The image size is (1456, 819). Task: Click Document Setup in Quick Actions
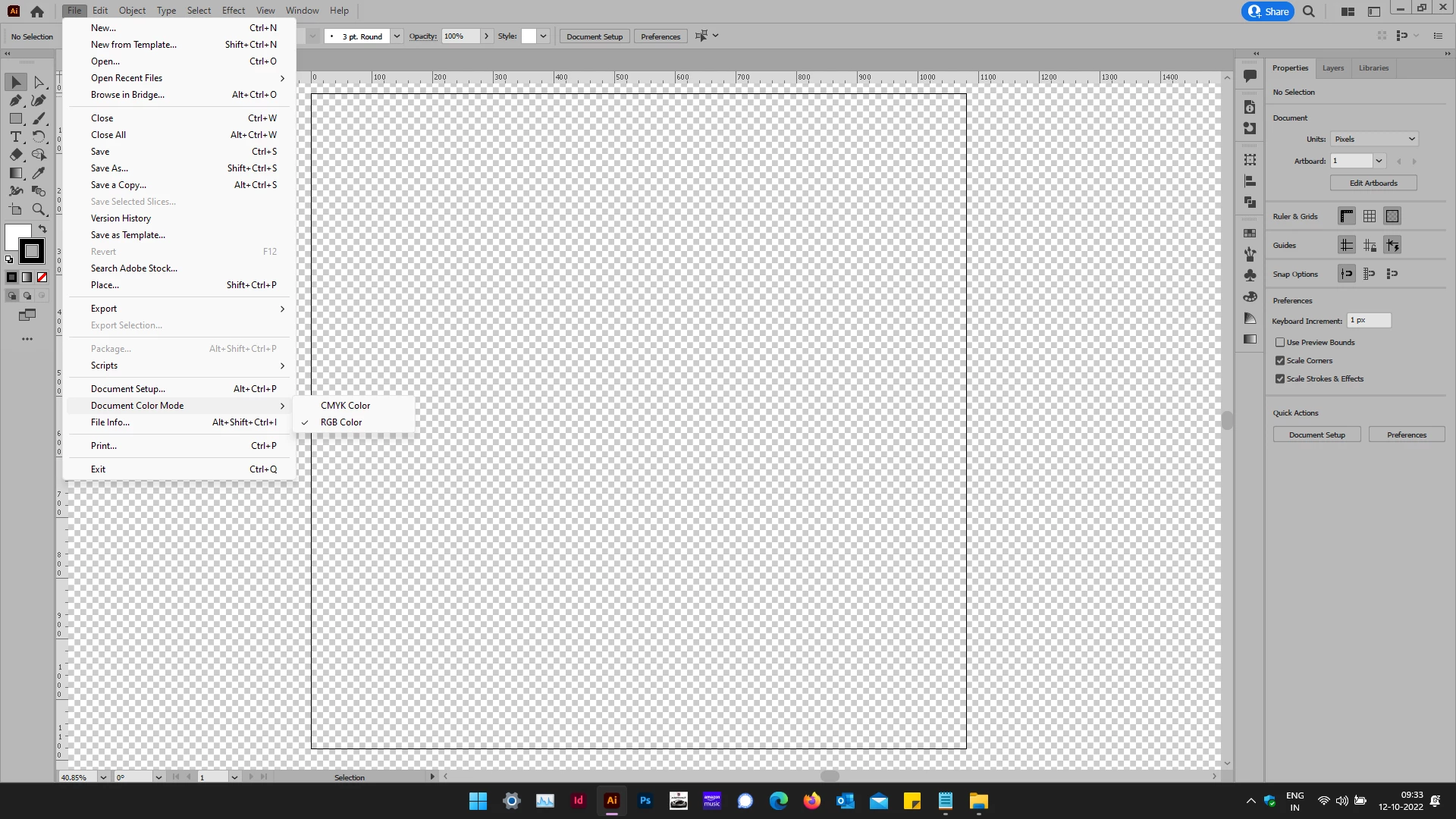1316,435
